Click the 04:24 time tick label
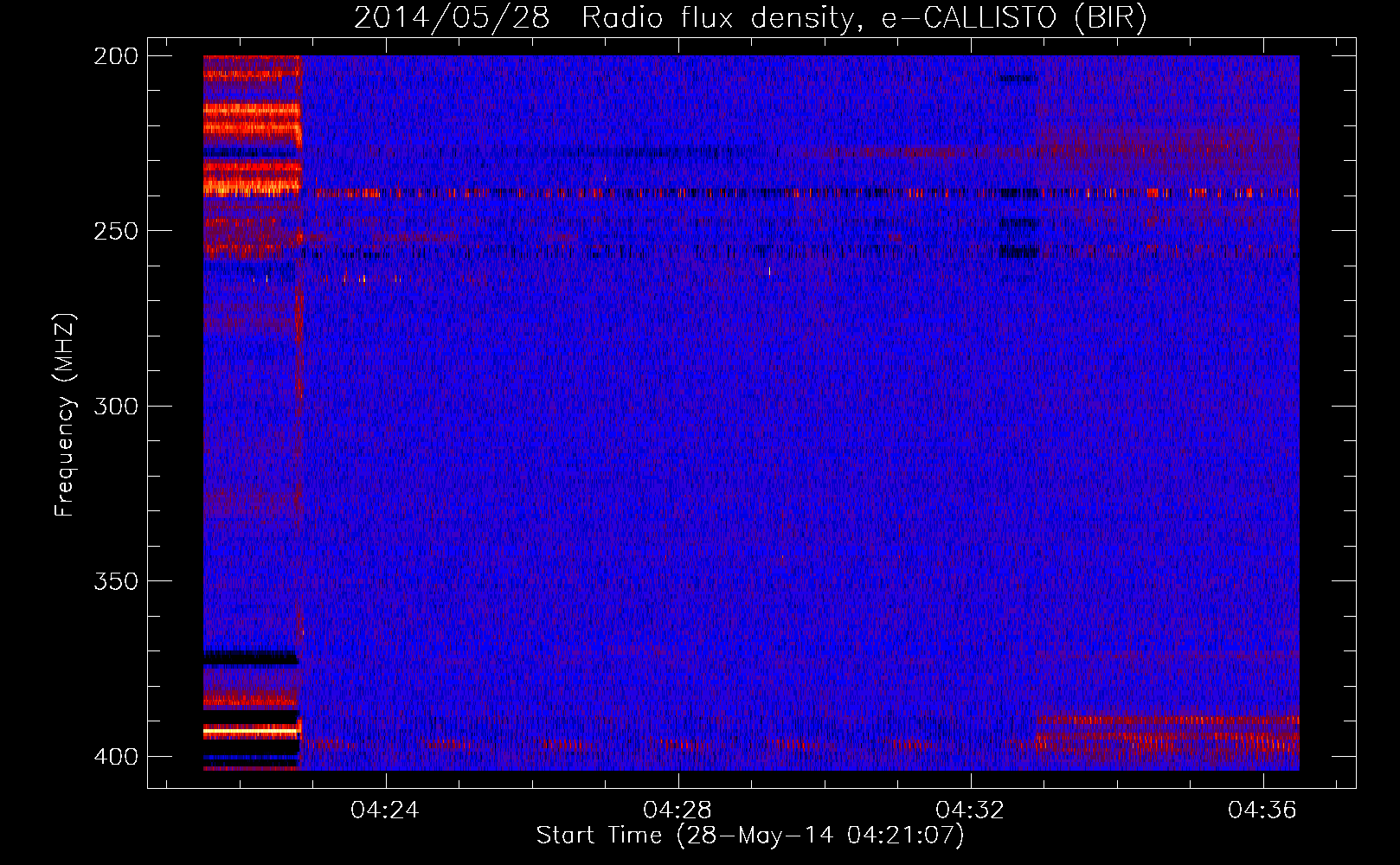Image resolution: width=1400 pixels, height=865 pixels. click(x=384, y=810)
